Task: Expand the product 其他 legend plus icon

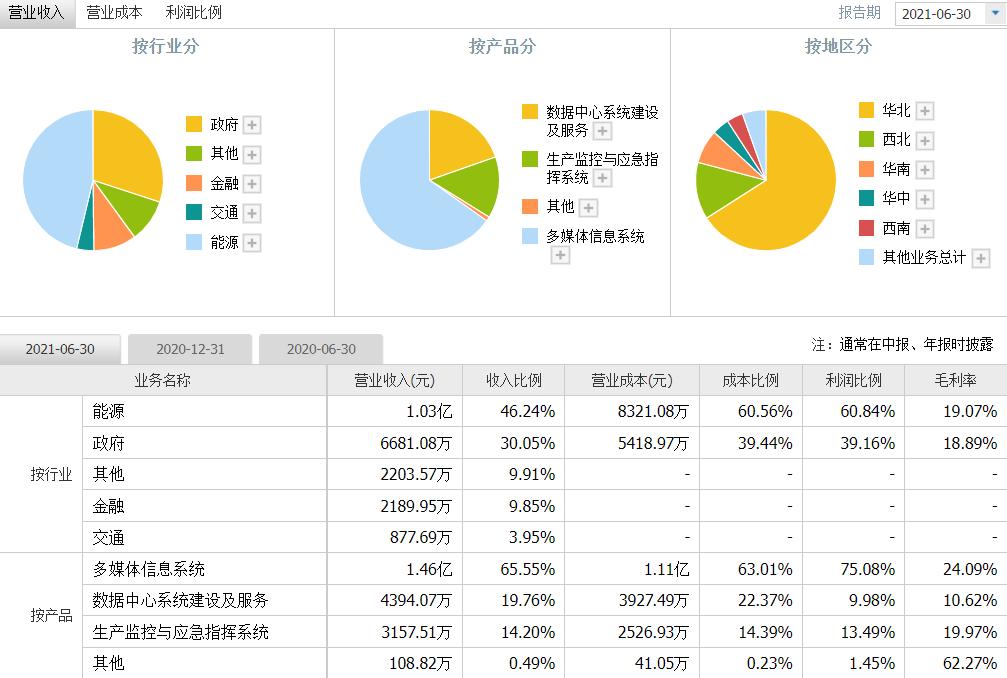Action: pyautogui.click(x=588, y=207)
